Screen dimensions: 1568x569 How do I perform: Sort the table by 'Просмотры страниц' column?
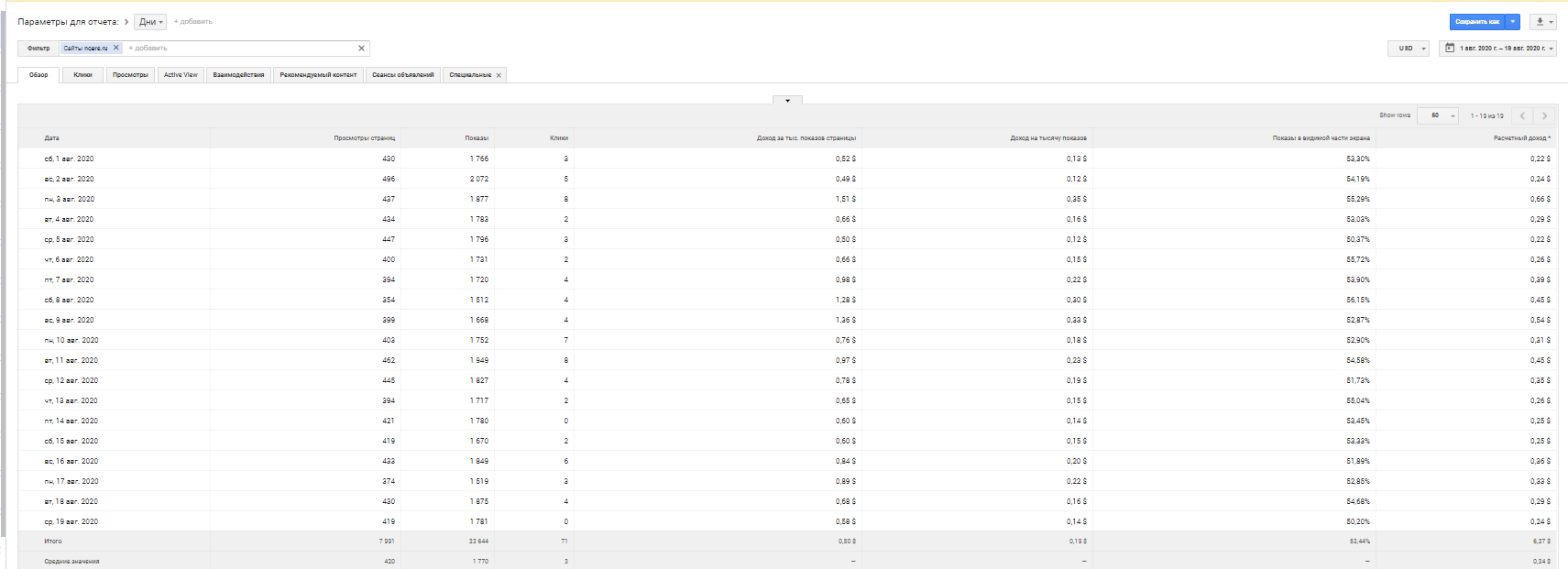click(x=364, y=138)
